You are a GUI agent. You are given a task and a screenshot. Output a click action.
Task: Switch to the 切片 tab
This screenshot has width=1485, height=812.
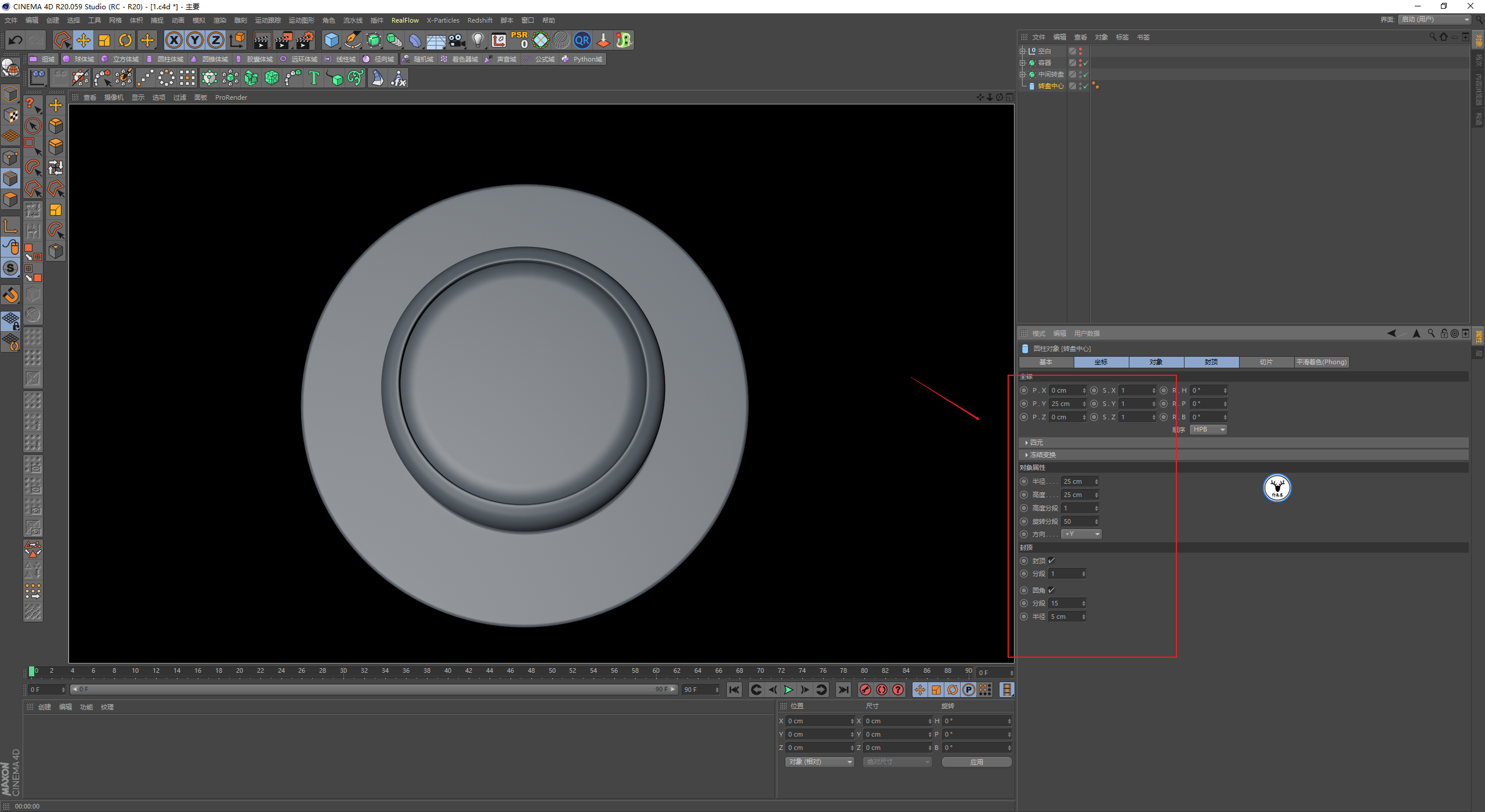tap(1266, 362)
